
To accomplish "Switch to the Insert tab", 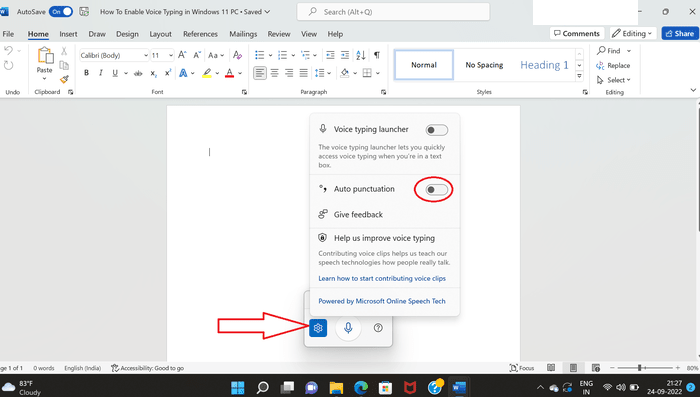I will pos(68,34).
